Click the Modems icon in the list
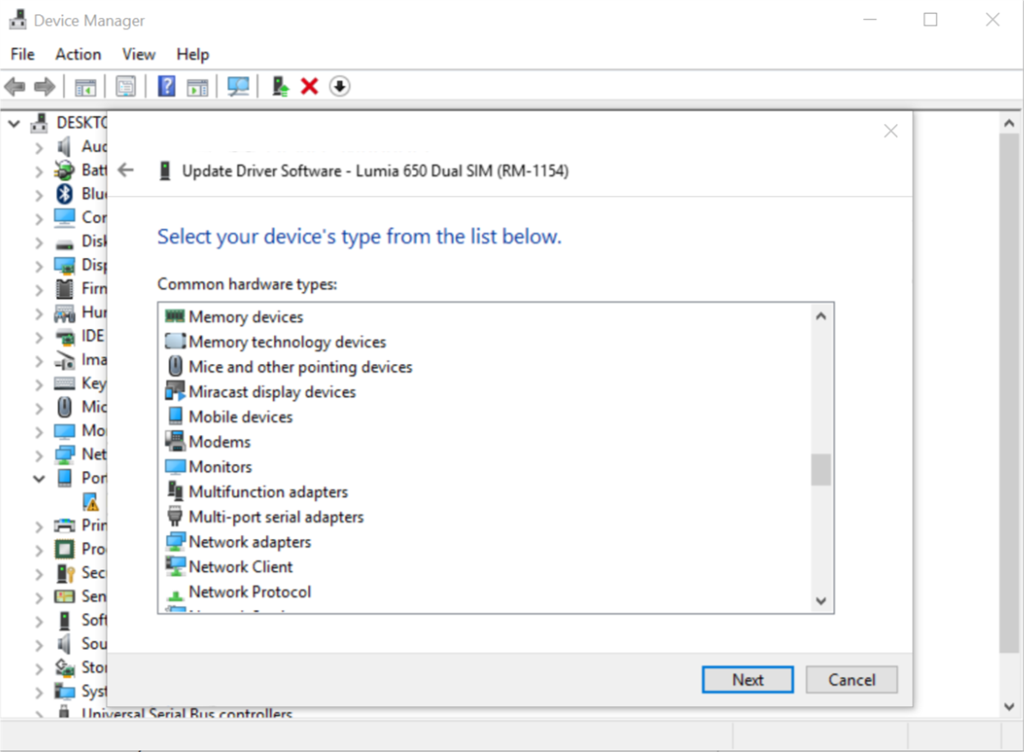The width and height of the screenshot is (1024, 752). pos(175,441)
